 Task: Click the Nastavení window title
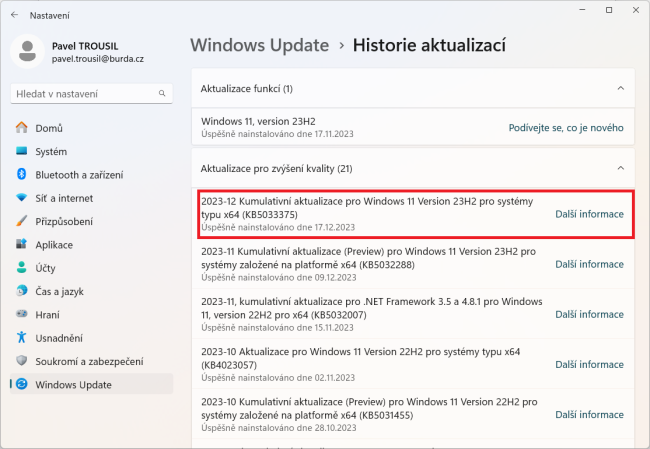pos(50,15)
